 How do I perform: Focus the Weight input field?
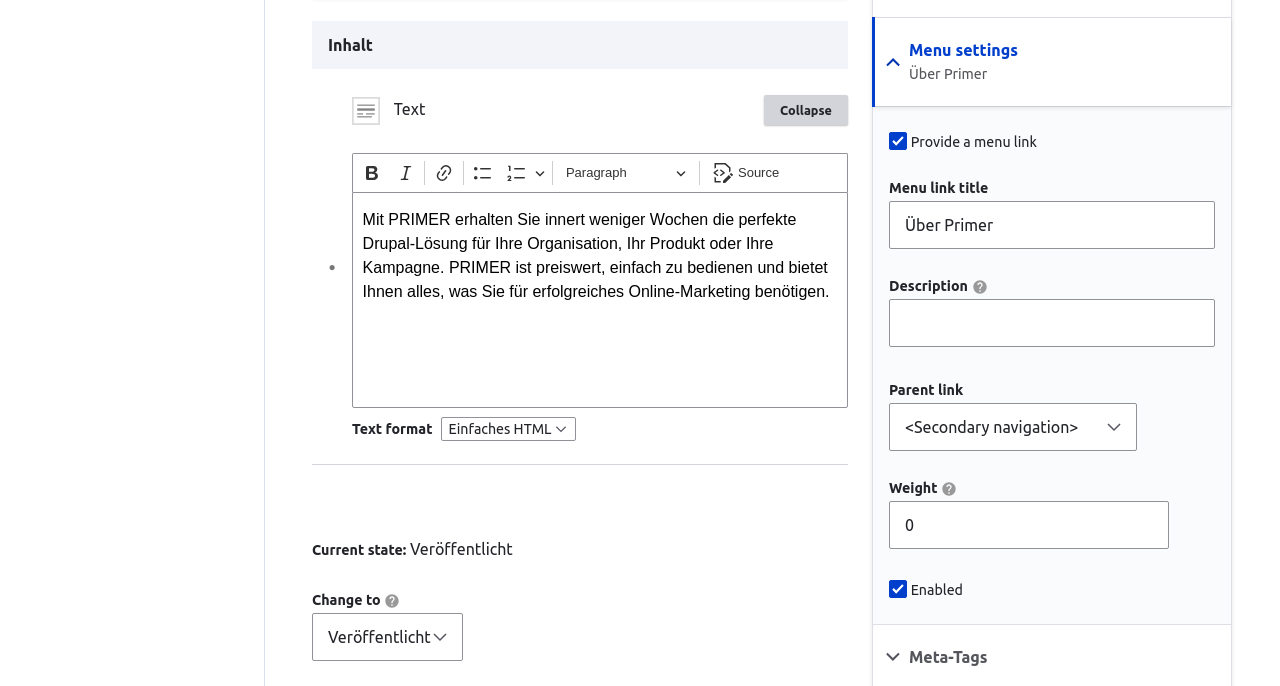point(1029,525)
